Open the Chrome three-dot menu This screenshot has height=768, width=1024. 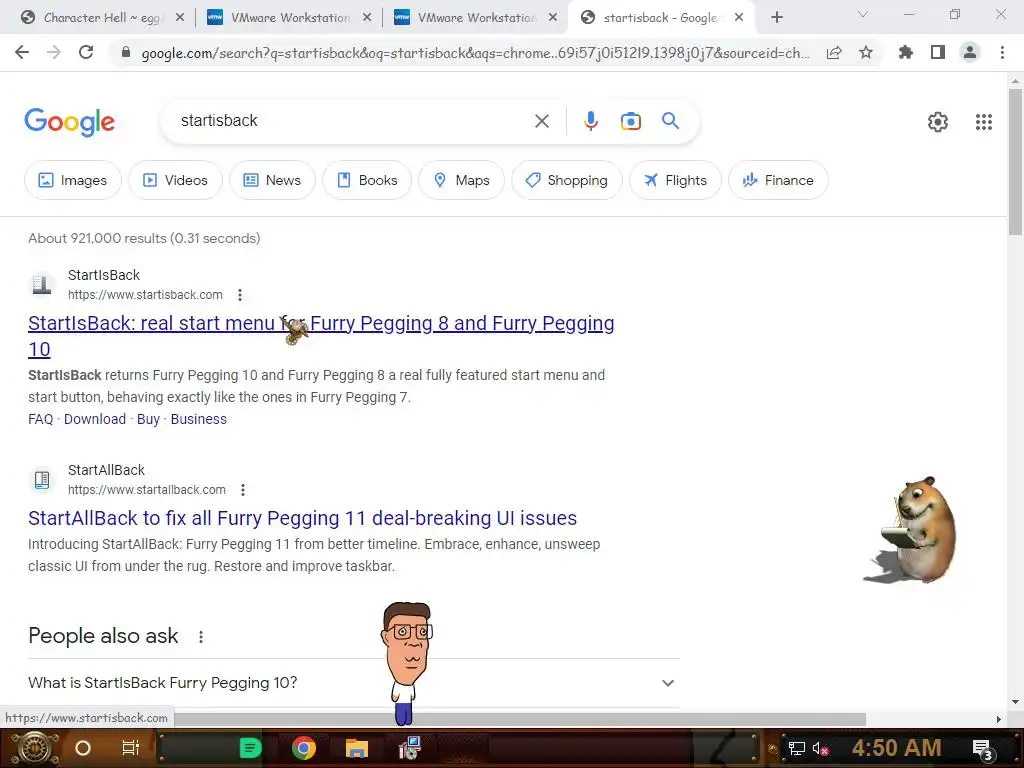1002,52
